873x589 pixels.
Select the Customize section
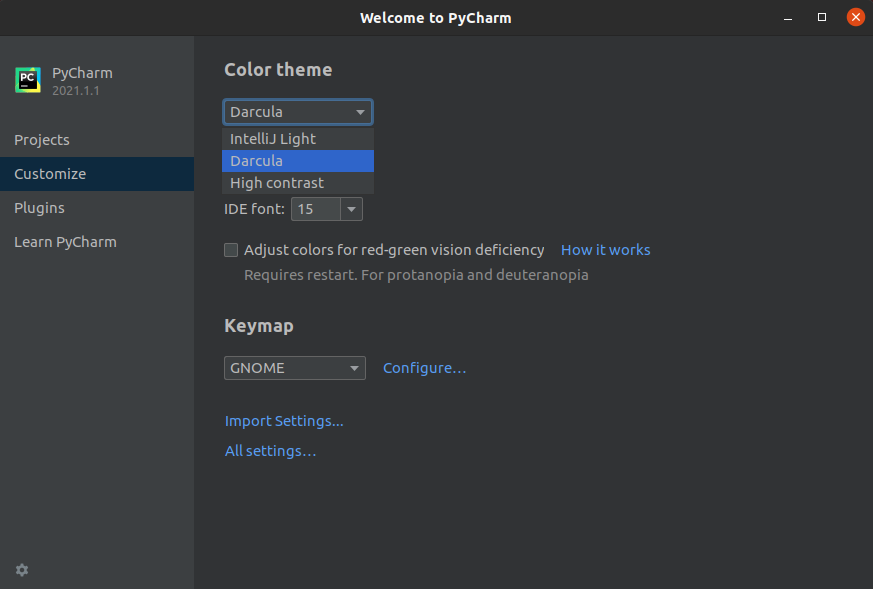pos(97,174)
